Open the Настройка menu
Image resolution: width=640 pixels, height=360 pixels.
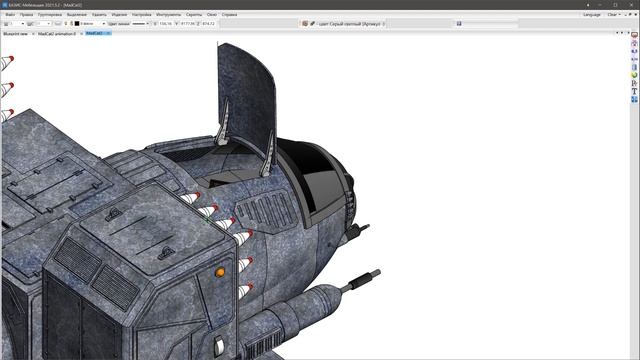click(142, 15)
